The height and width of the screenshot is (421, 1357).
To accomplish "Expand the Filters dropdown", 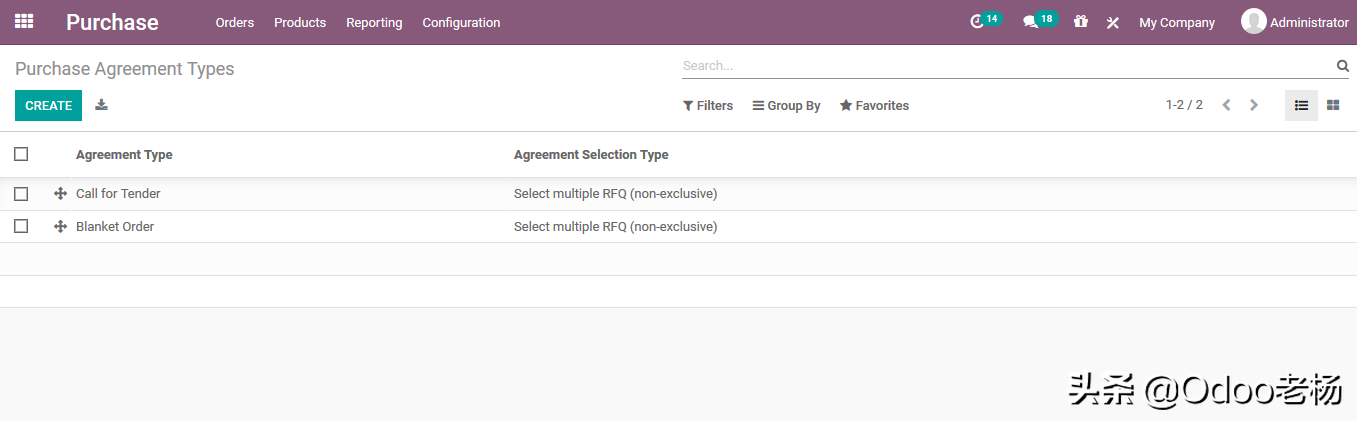I will (708, 106).
